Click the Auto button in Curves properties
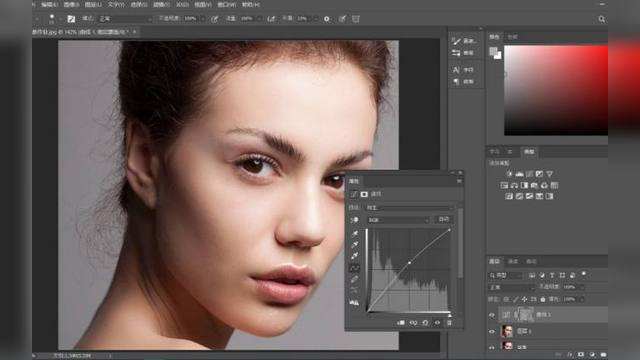The width and height of the screenshot is (640, 360). click(444, 220)
